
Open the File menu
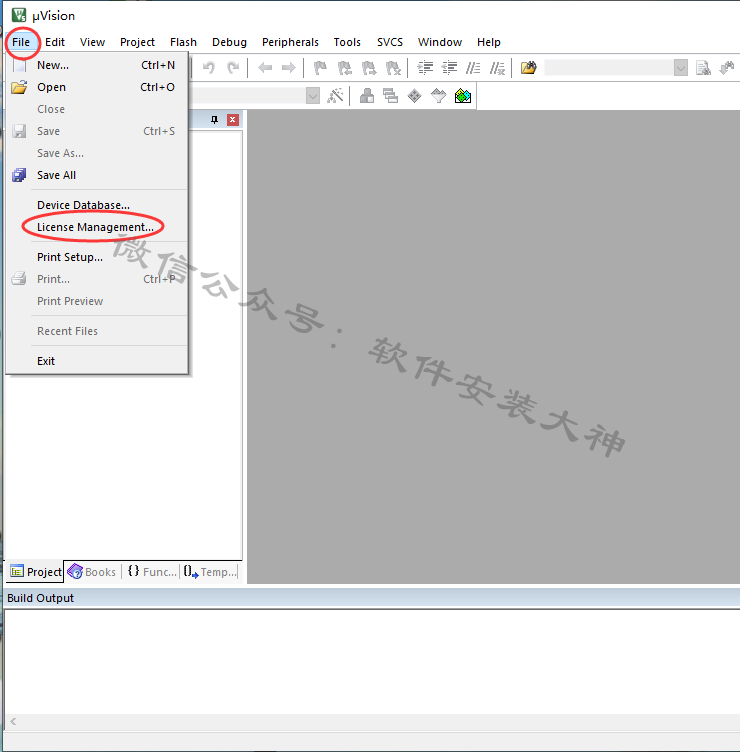point(21,42)
